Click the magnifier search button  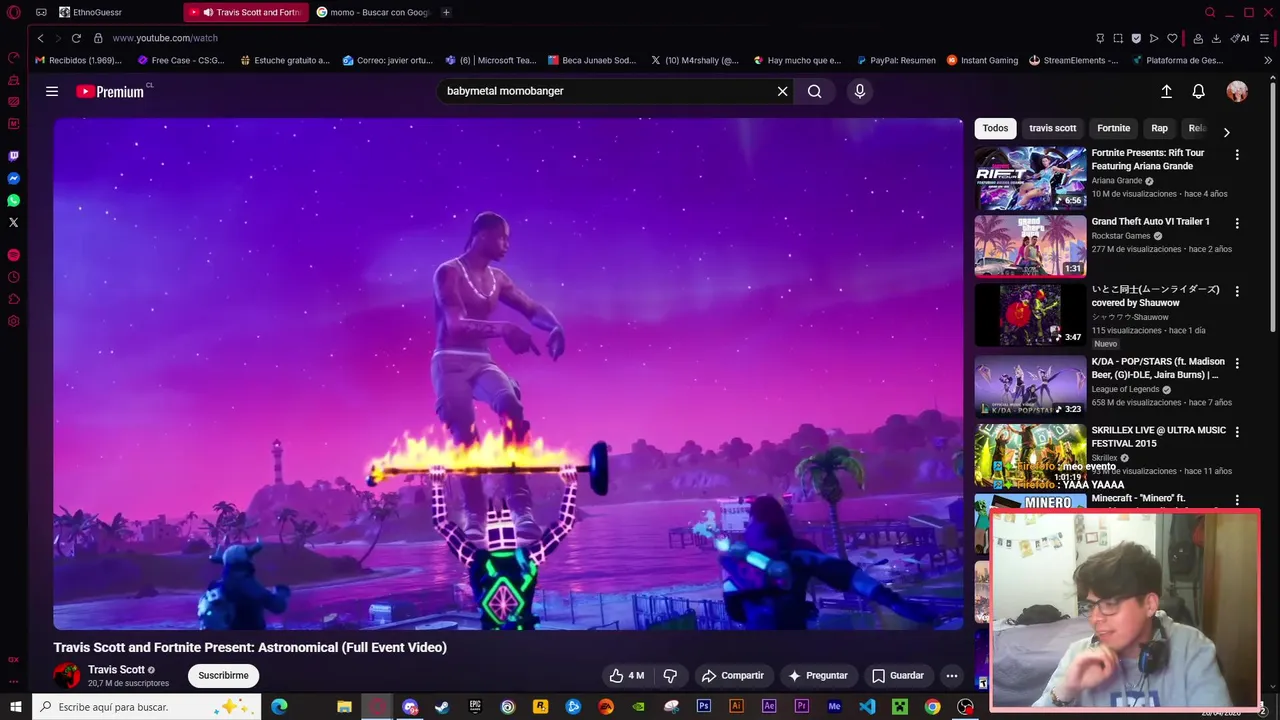tap(815, 91)
